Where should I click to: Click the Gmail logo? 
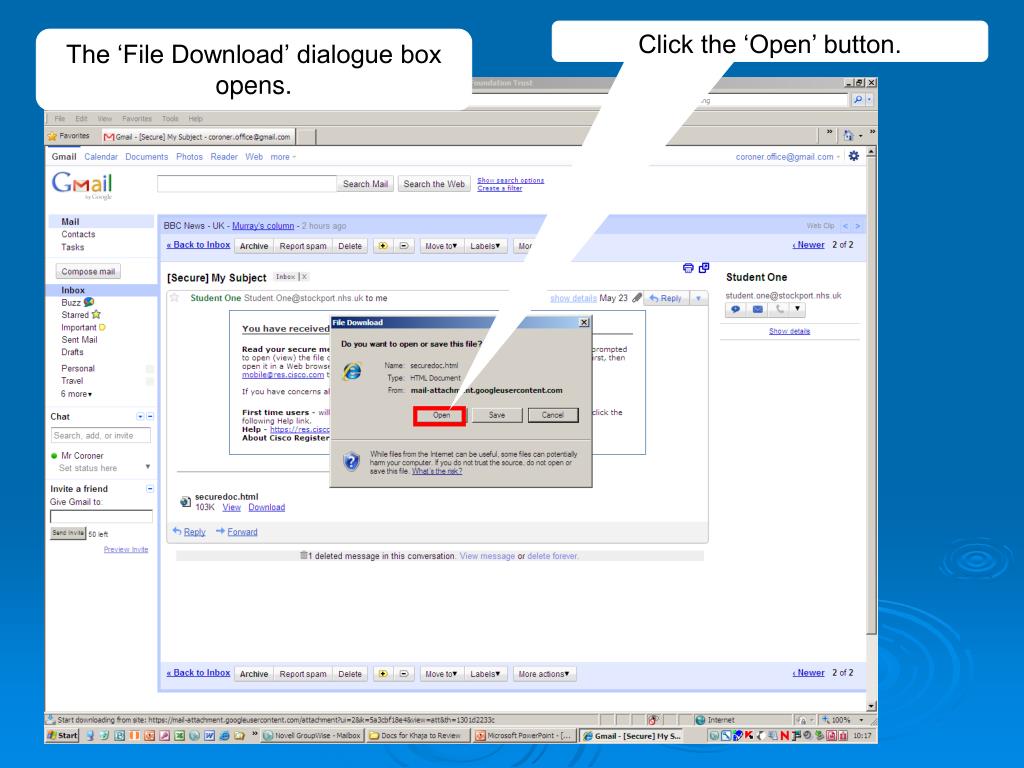click(82, 185)
